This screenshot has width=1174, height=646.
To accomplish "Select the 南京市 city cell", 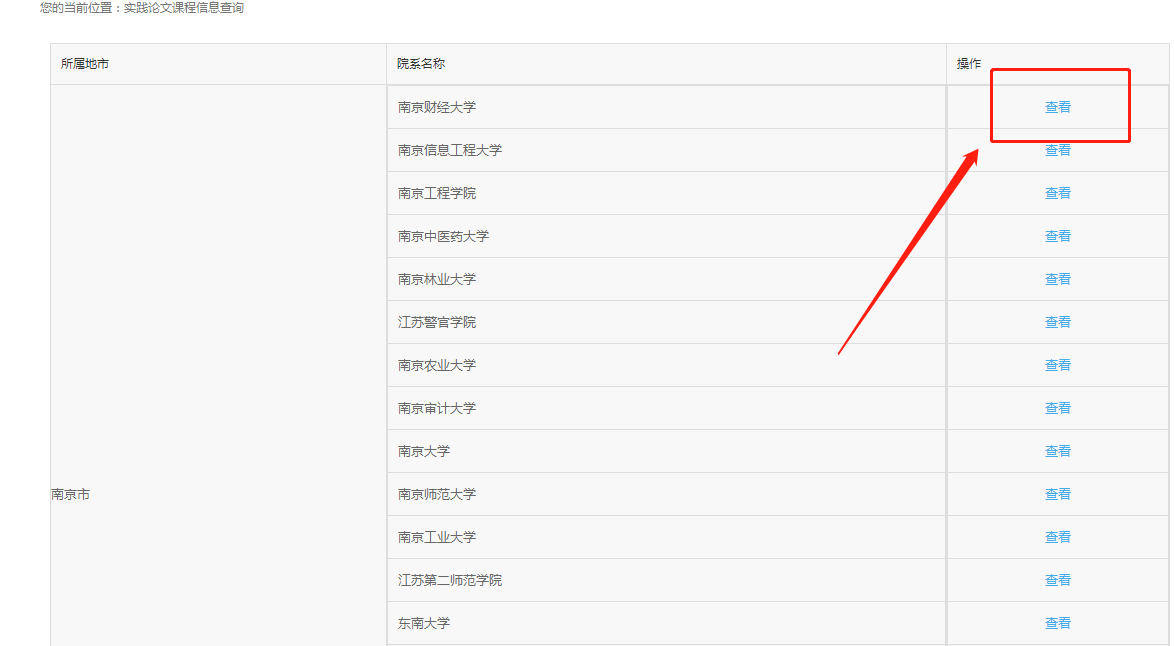I will 71,495.
